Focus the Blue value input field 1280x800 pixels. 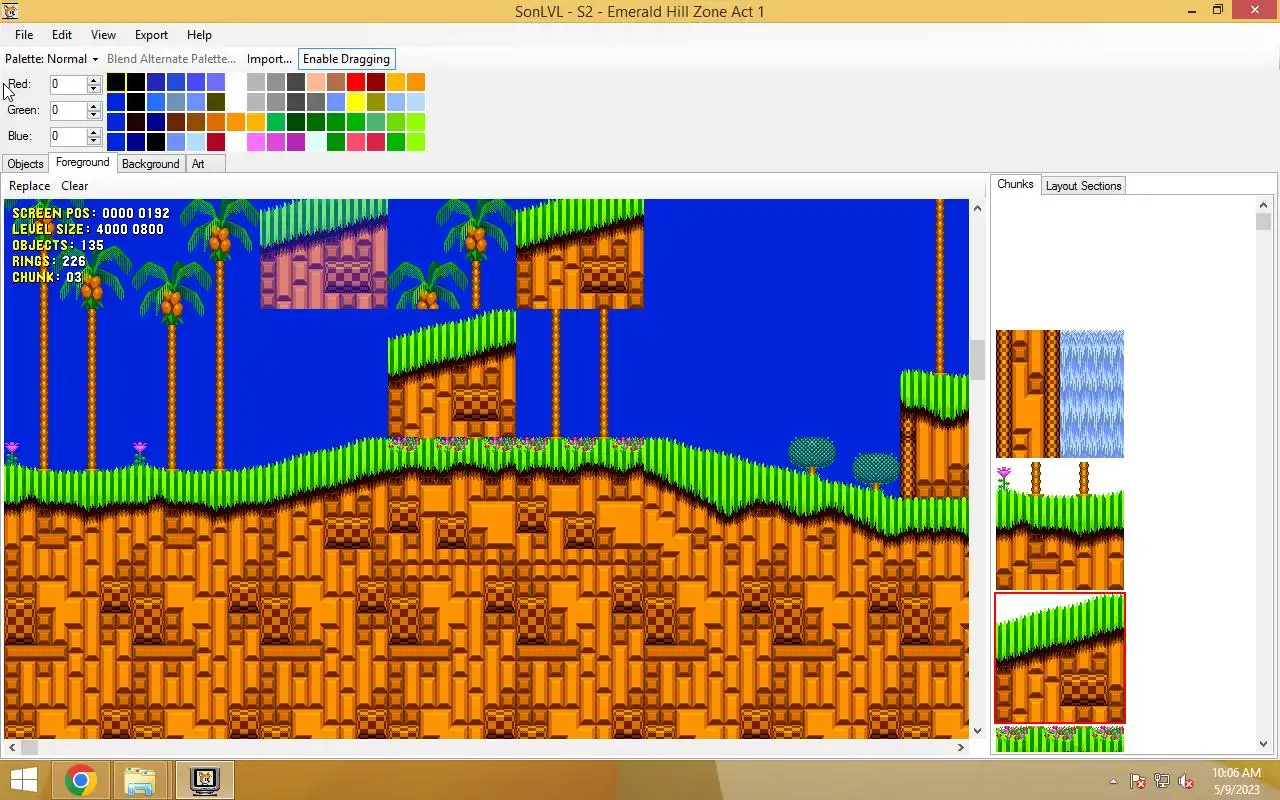click(68, 137)
